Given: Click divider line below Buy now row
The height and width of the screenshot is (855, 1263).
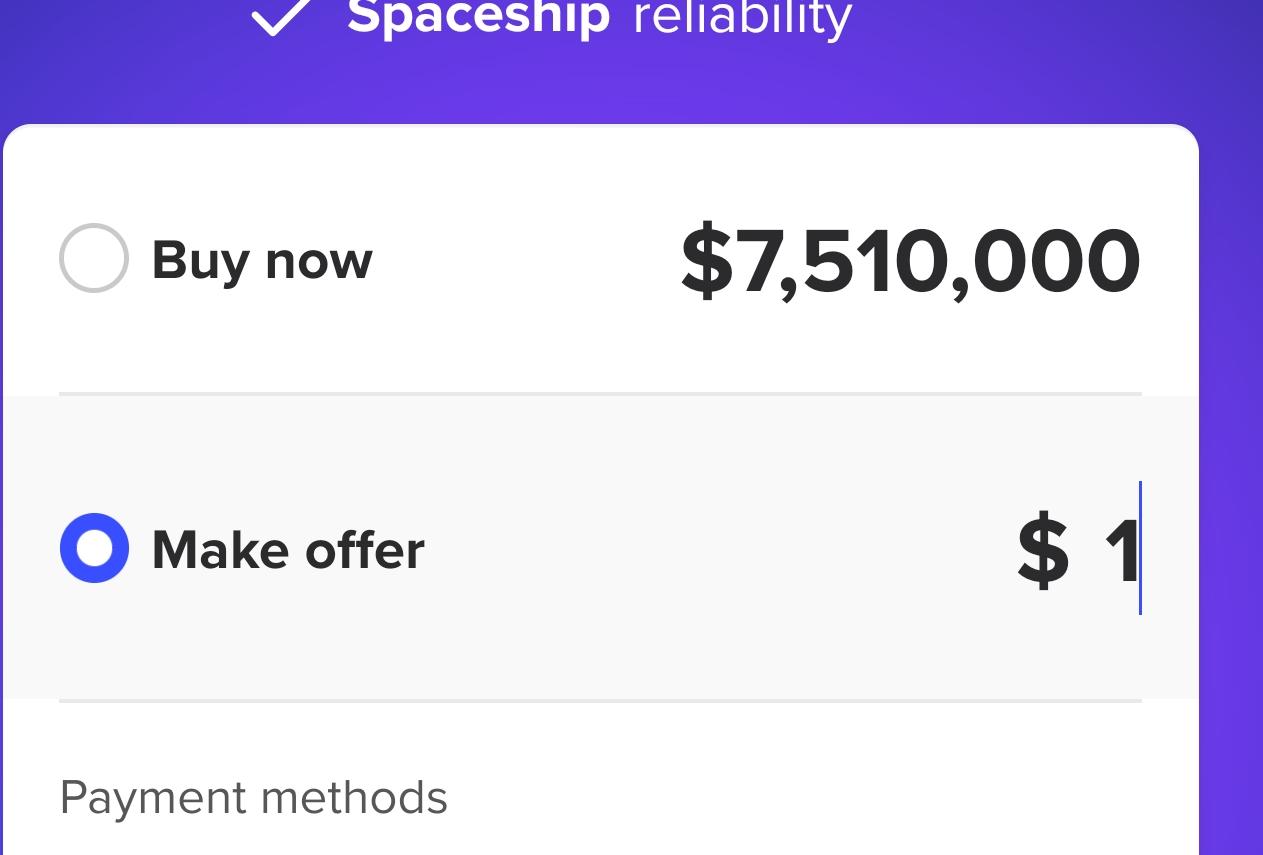Looking at the screenshot, I should [x=600, y=394].
